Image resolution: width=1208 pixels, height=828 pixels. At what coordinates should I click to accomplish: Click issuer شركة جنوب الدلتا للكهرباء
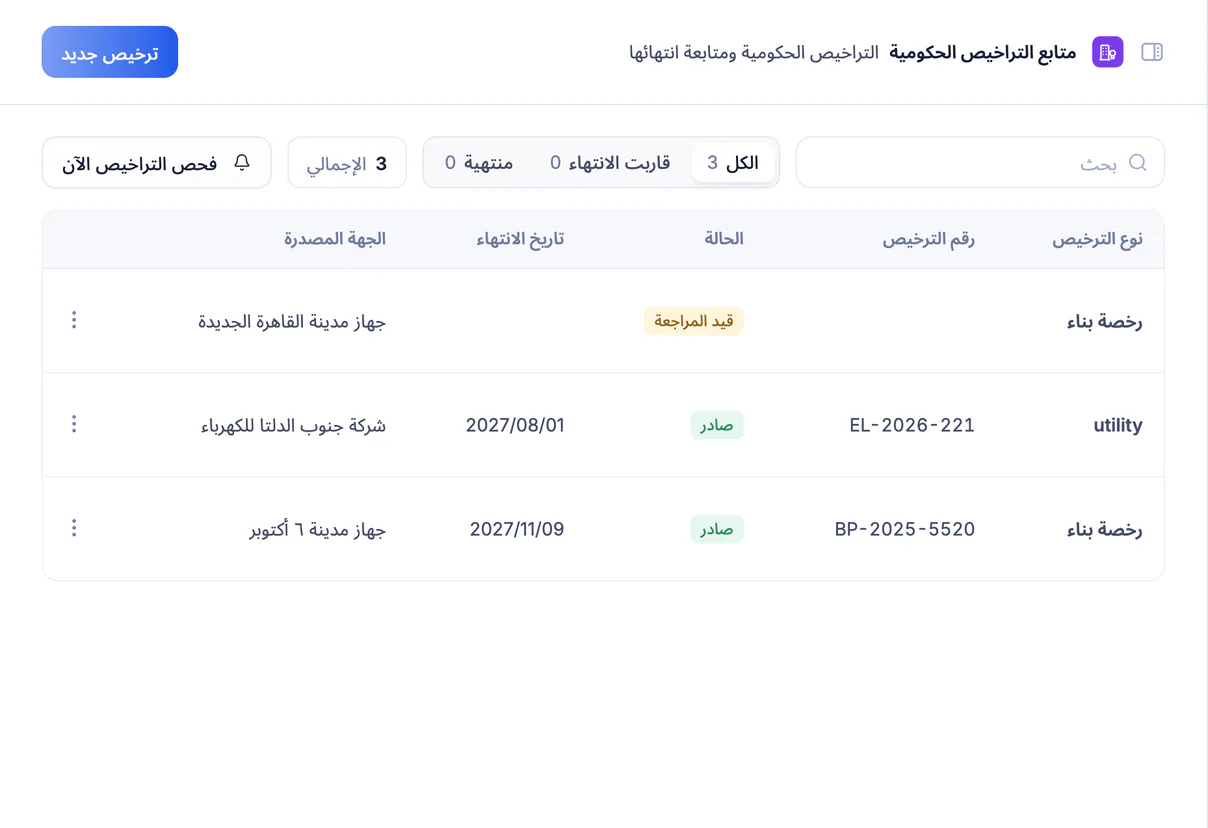click(x=294, y=425)
